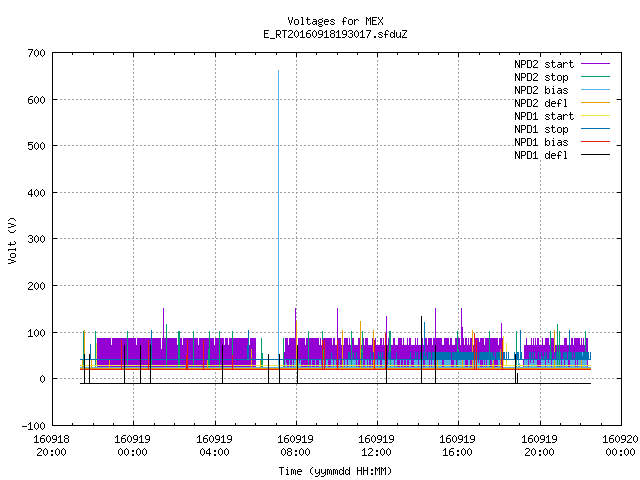640x480 pixels.
Task: Click the green NPD2 stop legend line
Action: 595,77
